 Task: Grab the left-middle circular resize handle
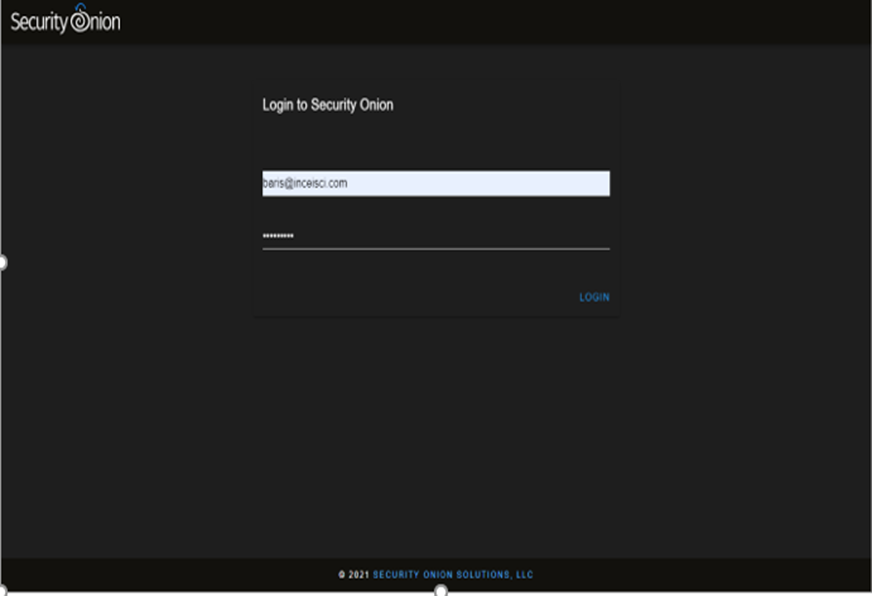click(x=2, y=262)
